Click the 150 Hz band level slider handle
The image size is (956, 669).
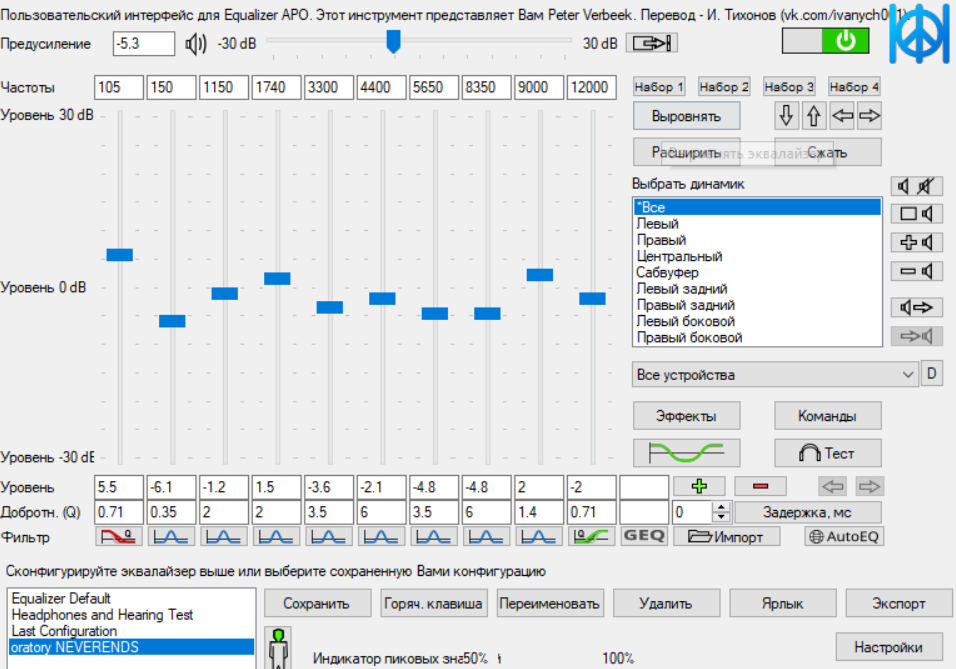172,321
